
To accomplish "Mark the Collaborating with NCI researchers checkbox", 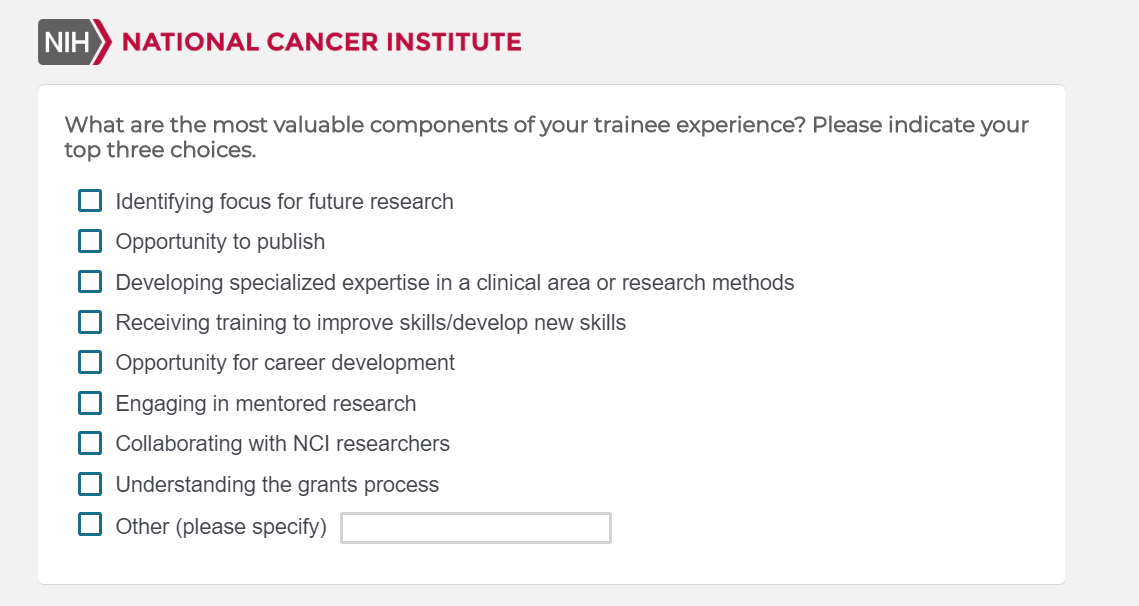I will pyautogui.click(x=90, y=443).
